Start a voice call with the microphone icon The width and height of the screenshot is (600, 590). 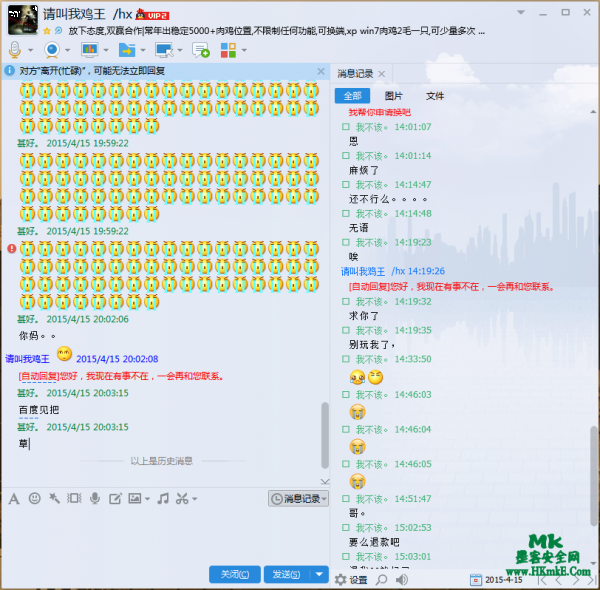tap(15, 50)
